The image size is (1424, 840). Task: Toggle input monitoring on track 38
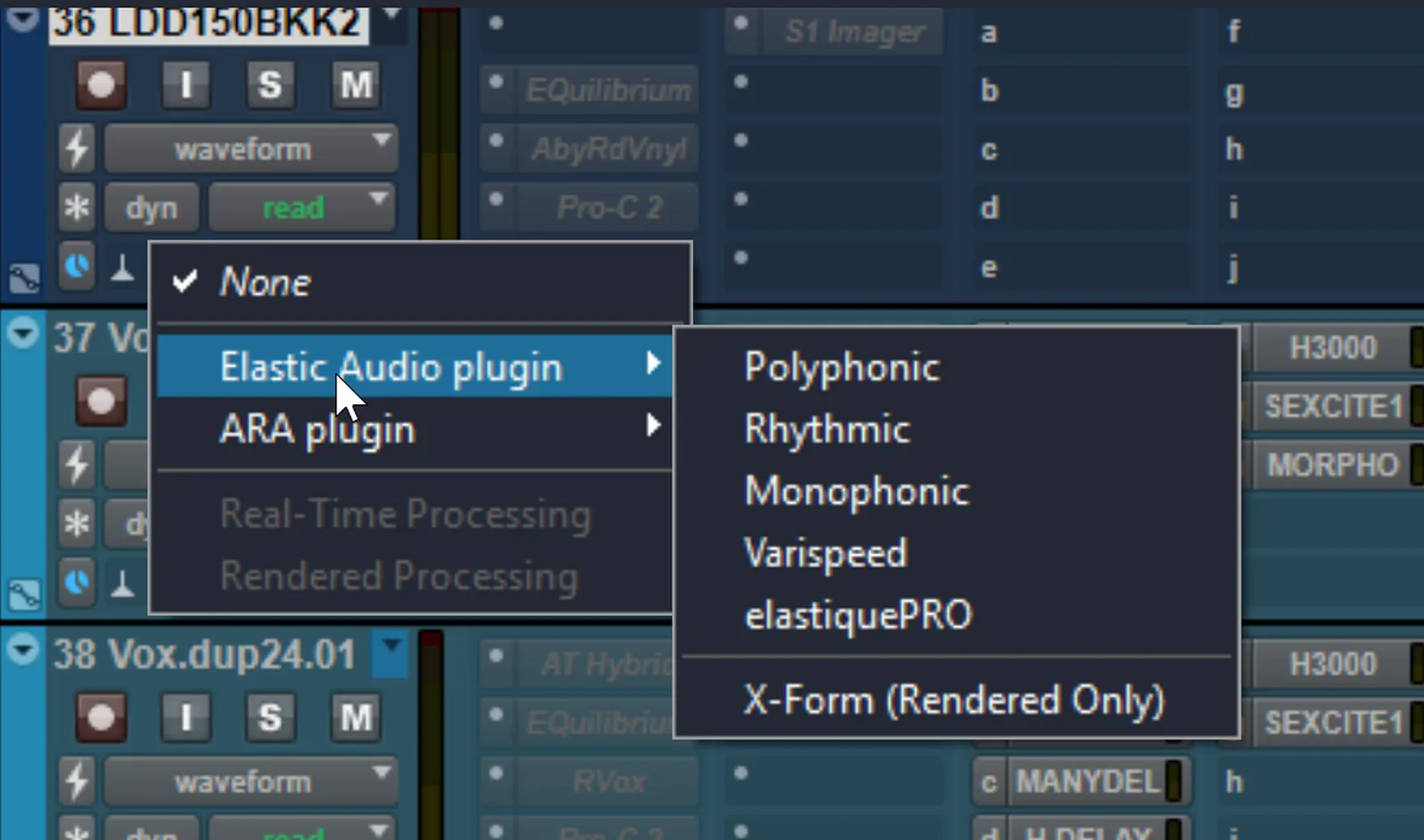186,717
